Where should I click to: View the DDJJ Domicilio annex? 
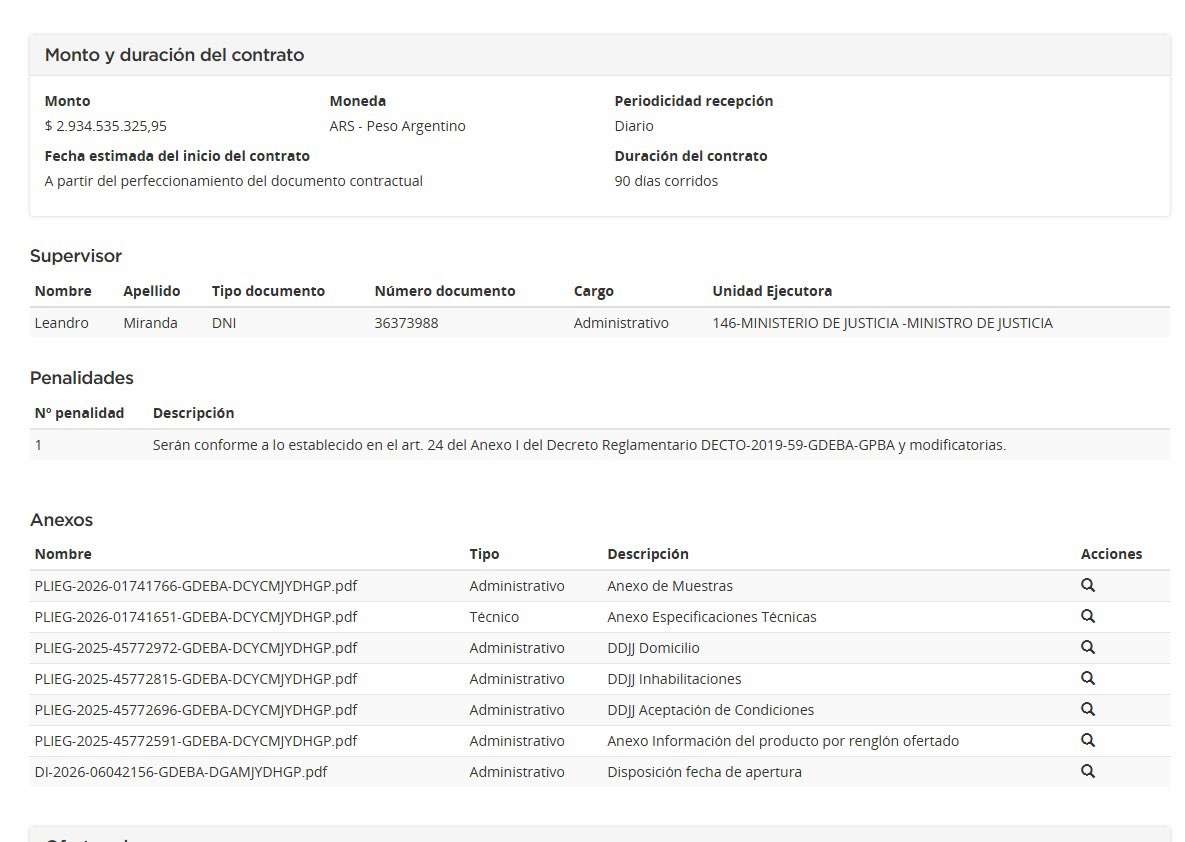click(1088, 647)
